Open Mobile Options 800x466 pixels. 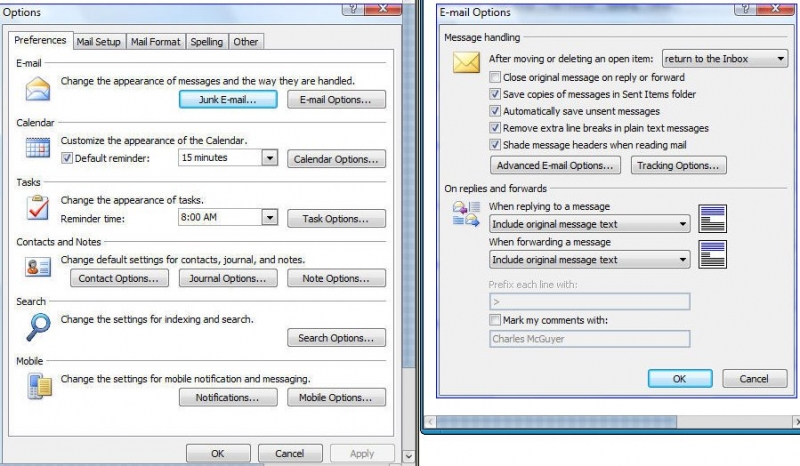point(336,398)
